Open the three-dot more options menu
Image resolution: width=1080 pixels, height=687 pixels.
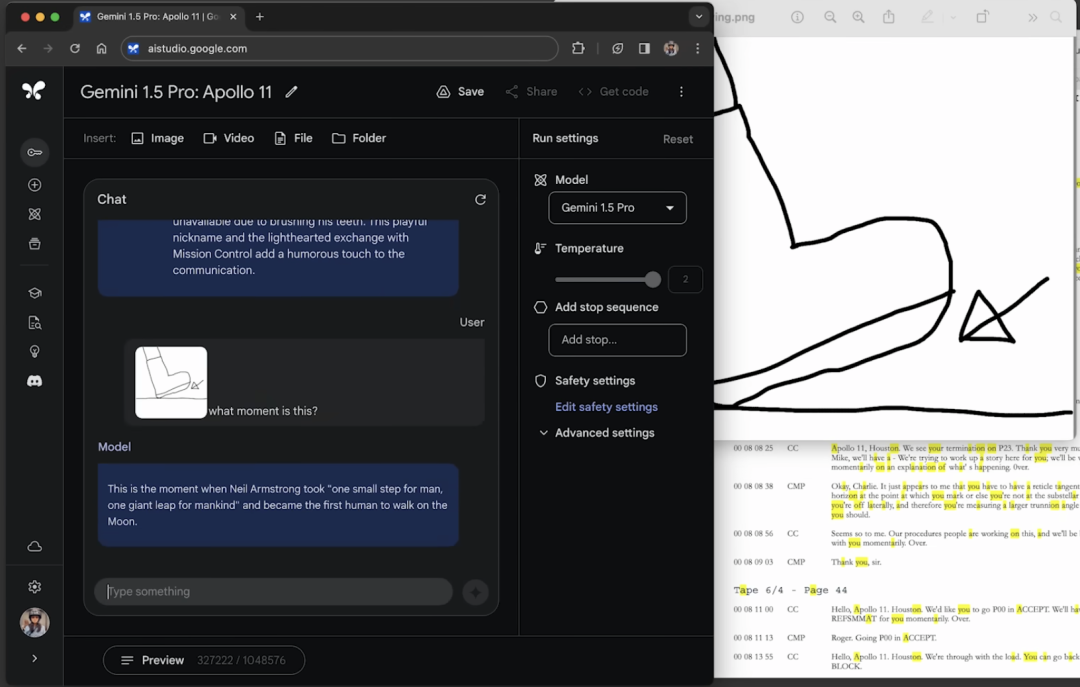pos(681,92)
